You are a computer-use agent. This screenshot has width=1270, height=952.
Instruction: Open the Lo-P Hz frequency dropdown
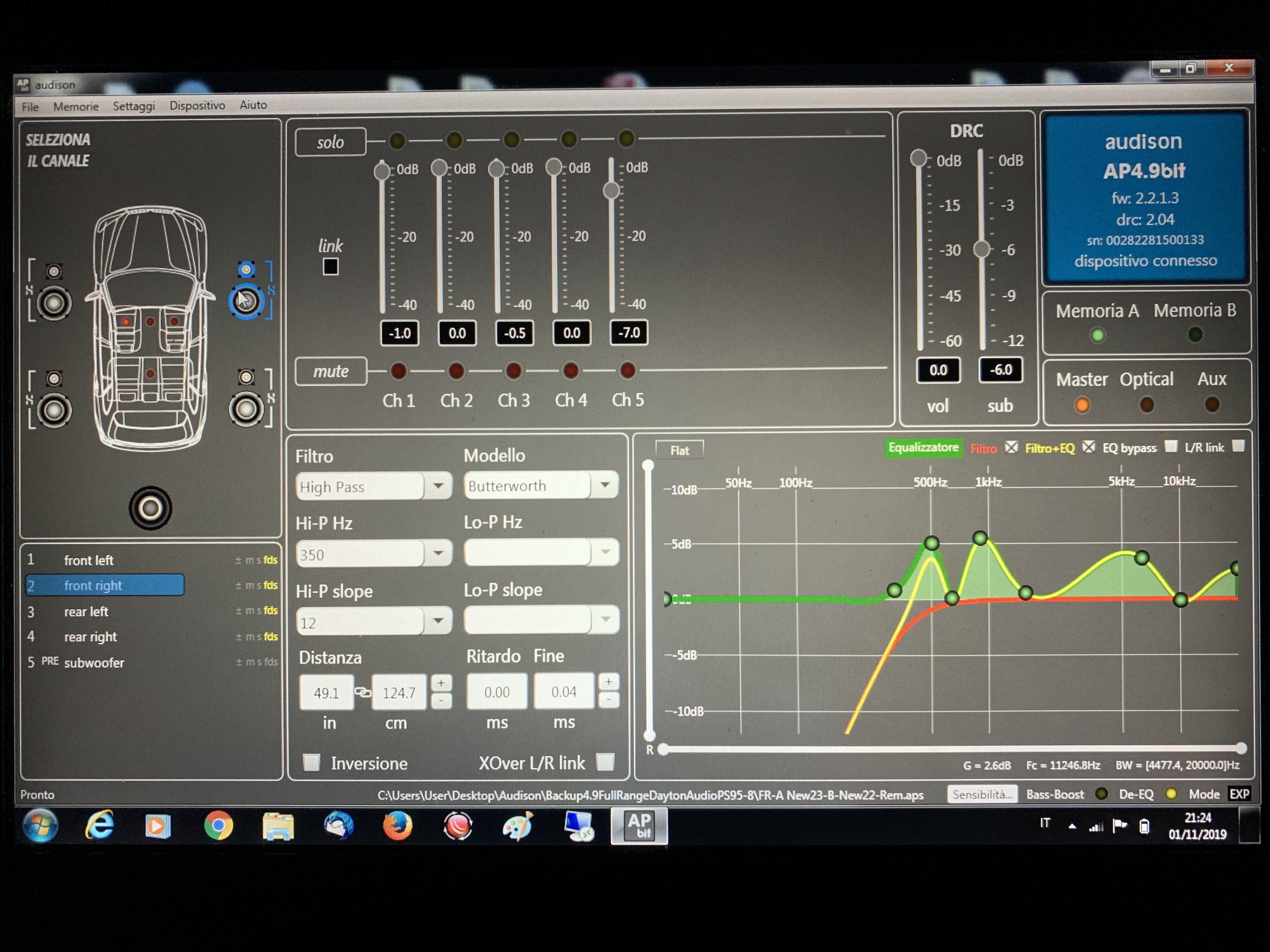click(604, 552)
